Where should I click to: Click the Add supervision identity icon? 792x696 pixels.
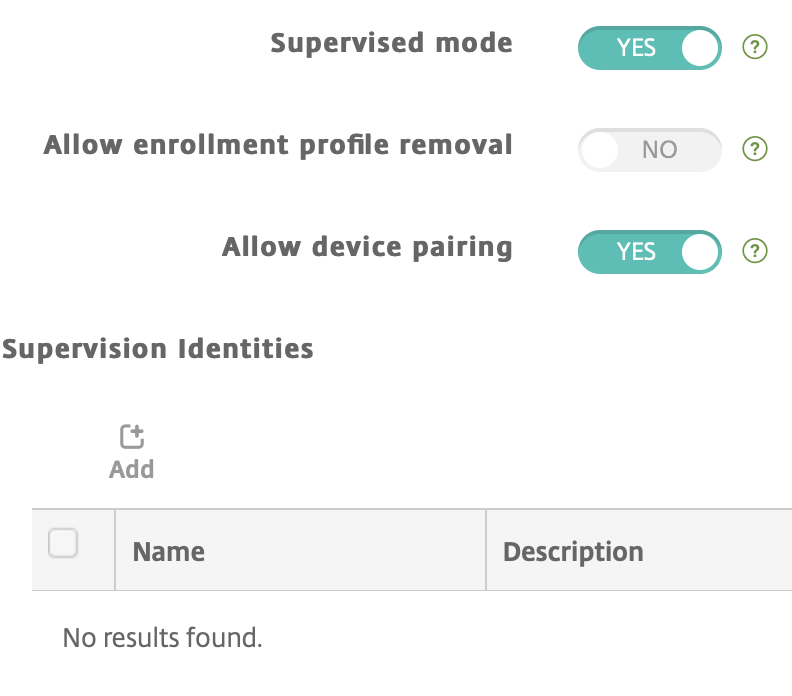click(x=132, y=436)
